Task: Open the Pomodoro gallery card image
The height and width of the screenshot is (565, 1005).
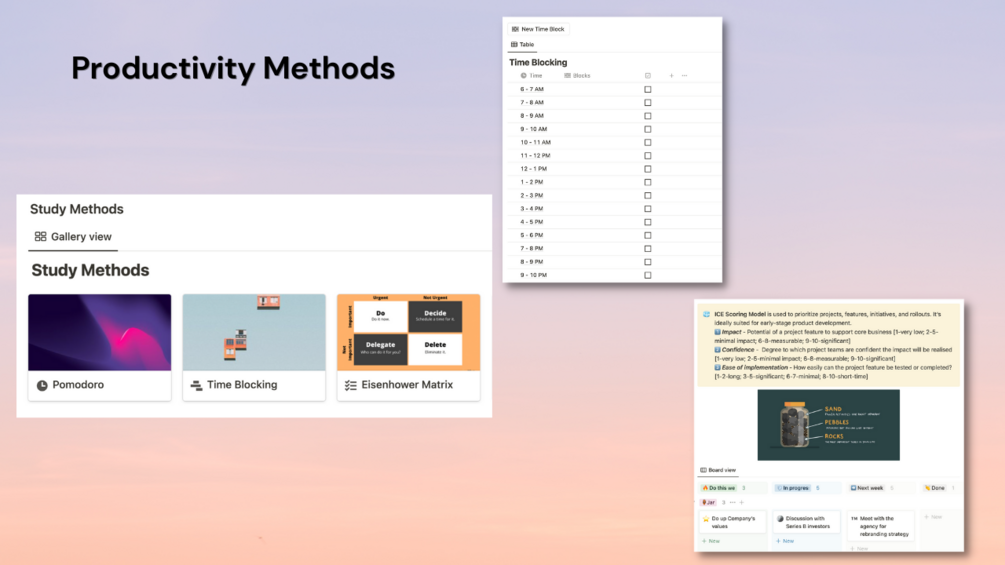Action: [x=99, y=332]
